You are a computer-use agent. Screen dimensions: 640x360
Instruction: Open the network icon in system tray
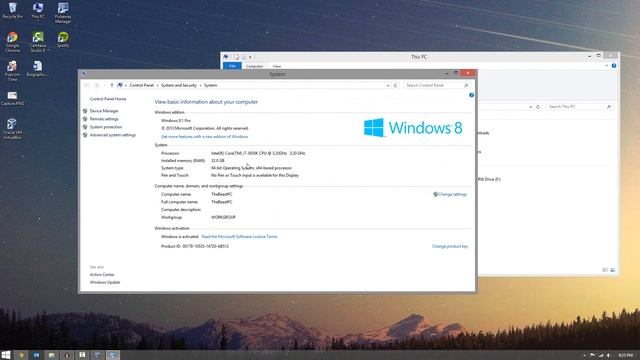tap(600, 356)
